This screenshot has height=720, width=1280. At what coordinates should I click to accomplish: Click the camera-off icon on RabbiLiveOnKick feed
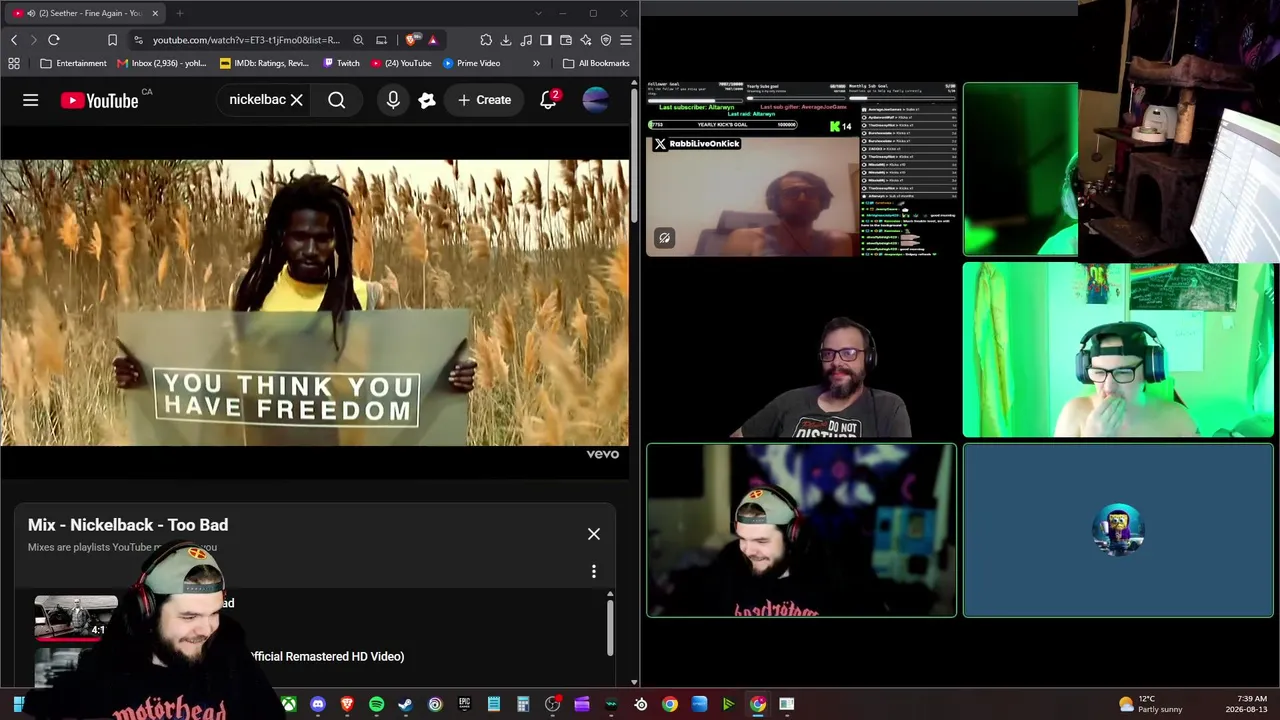[x=665, y=238]
